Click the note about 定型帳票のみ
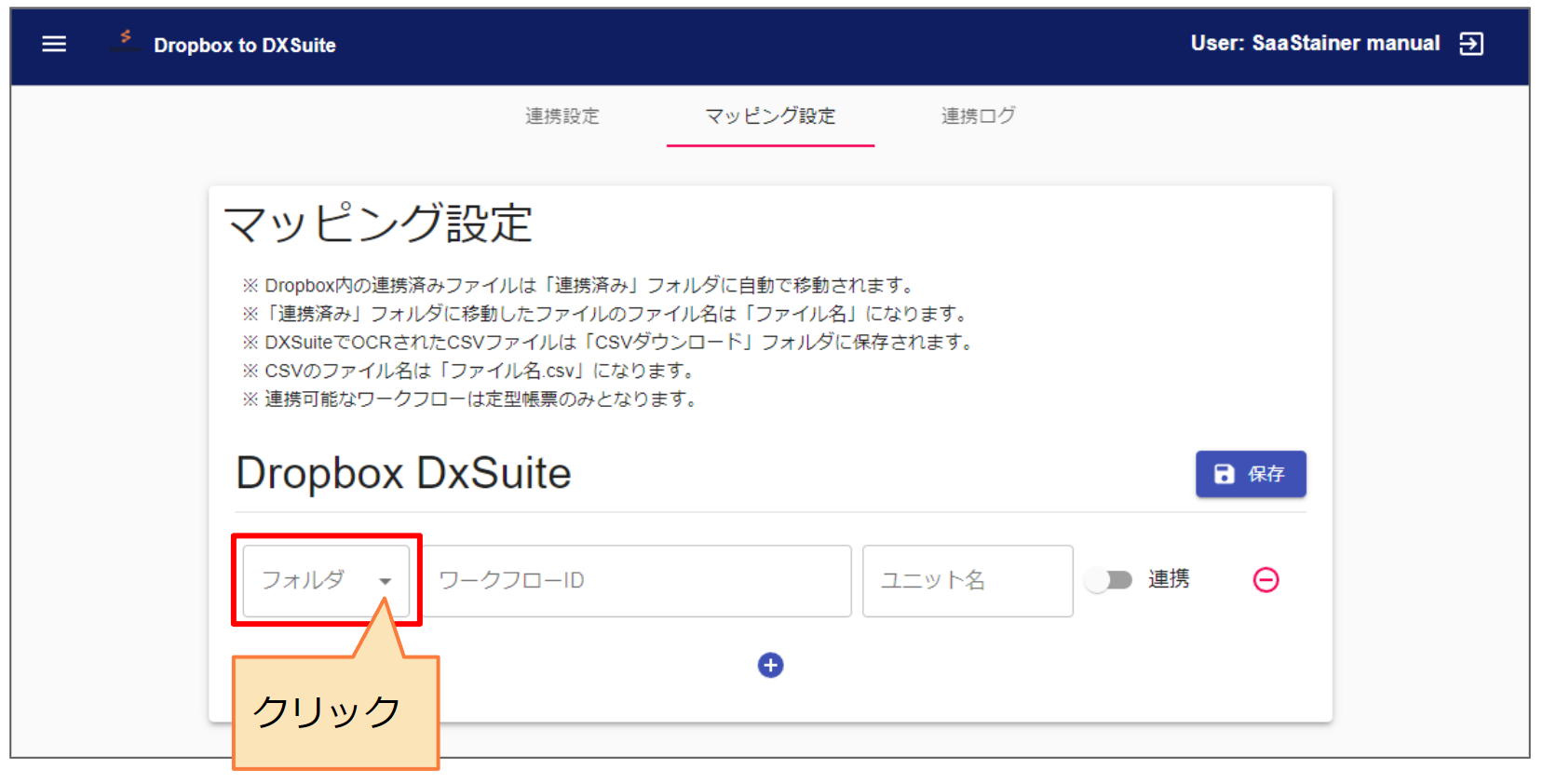The height and width of the screenshot is (784, 1543). (470, 399)
